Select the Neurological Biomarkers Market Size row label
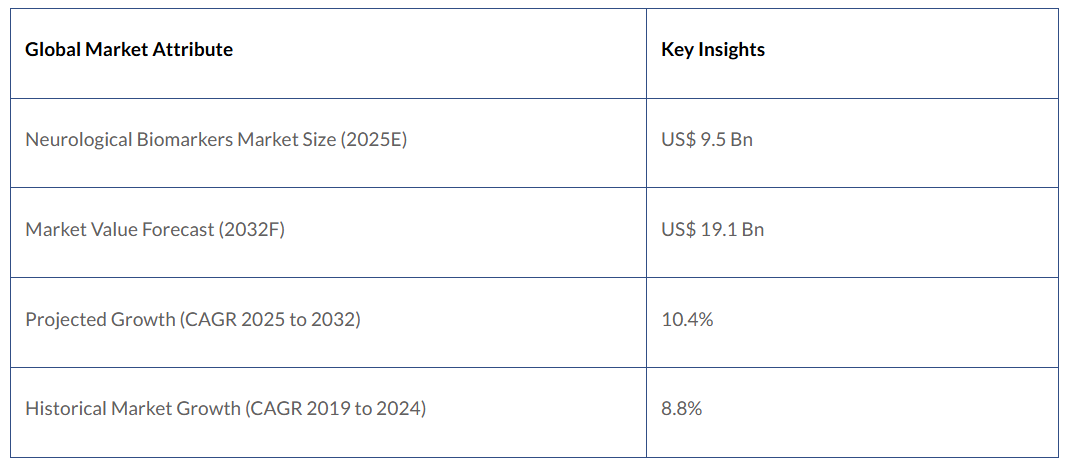1066x468 pixels. [x=216, y=139]
